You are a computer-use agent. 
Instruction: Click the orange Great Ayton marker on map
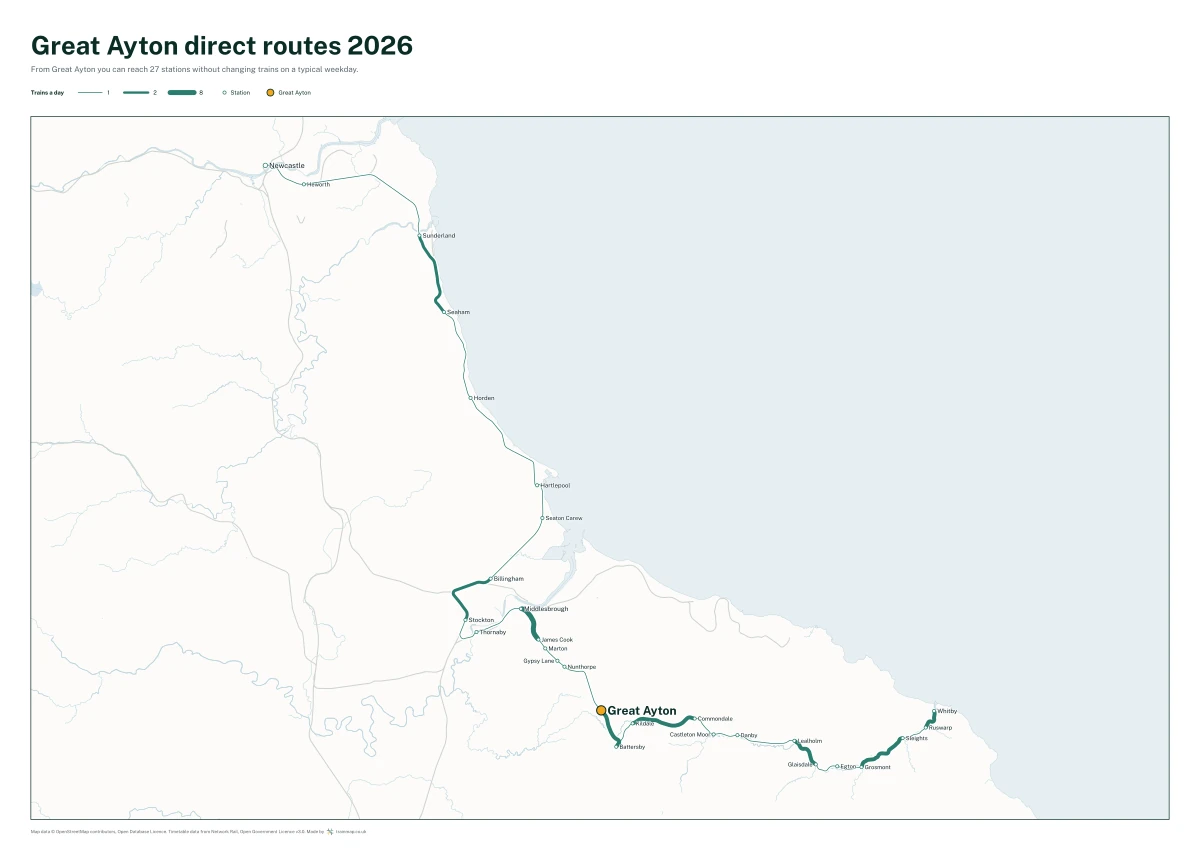point(601,711)
